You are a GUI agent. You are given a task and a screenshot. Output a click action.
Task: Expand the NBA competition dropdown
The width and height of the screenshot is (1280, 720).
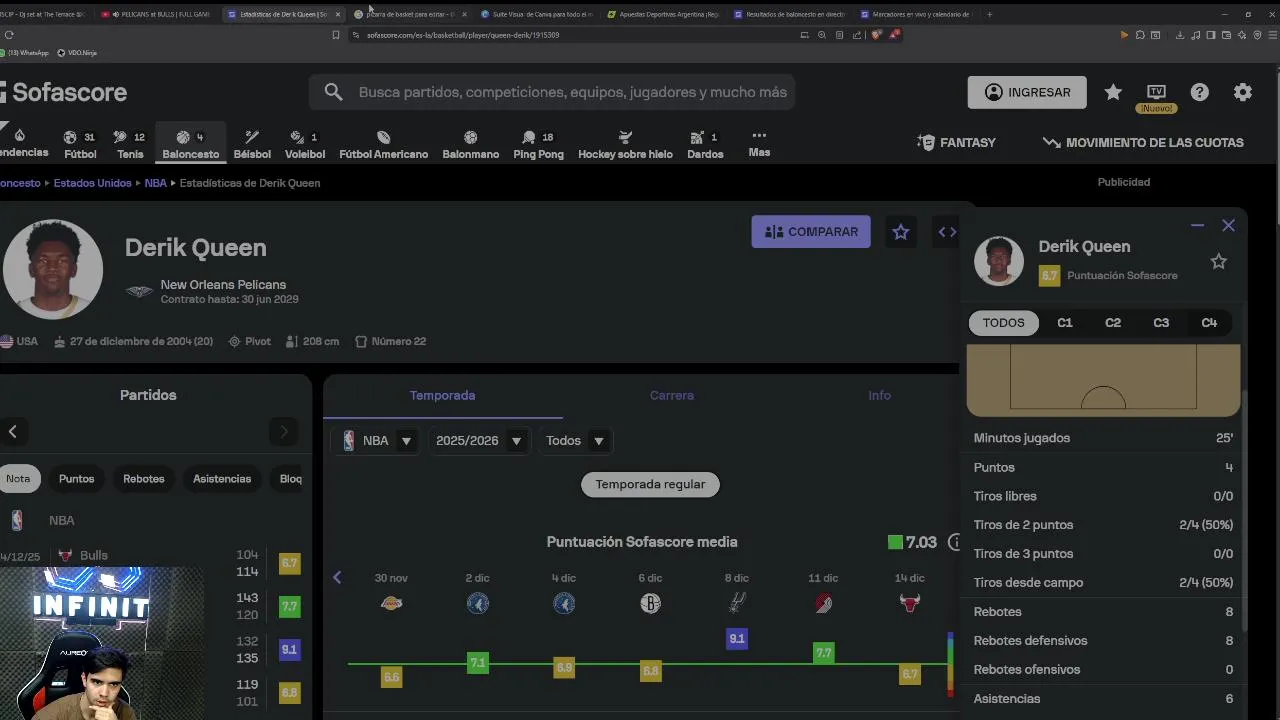point(377,441)
